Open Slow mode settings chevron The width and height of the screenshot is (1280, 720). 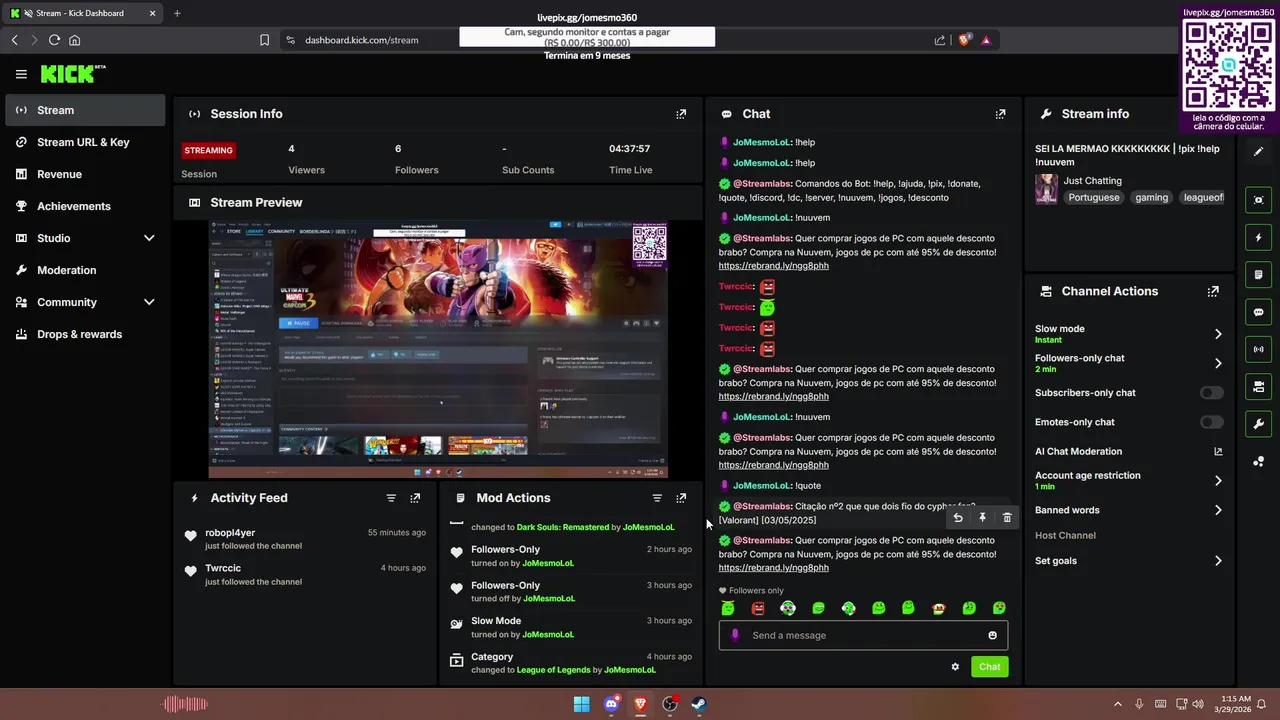[1218, 334]
